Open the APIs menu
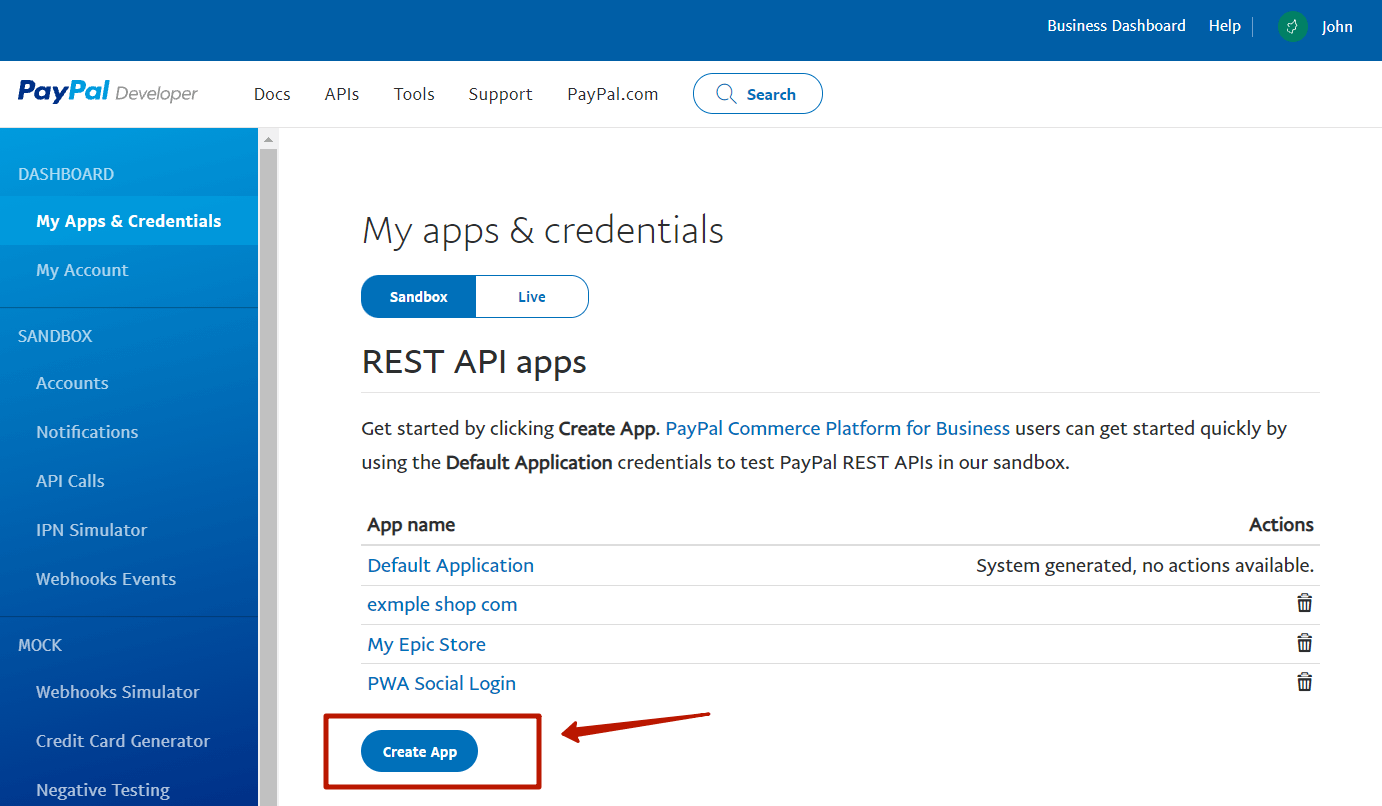Viewport: 1382px width, 806px height. [x=342, y=94]
